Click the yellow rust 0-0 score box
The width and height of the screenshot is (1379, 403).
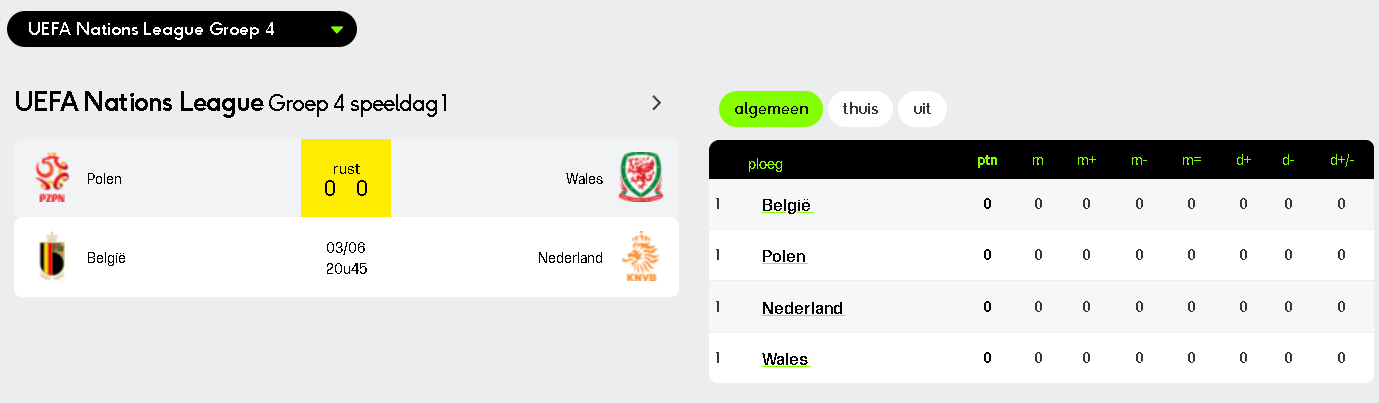point(346,178)
